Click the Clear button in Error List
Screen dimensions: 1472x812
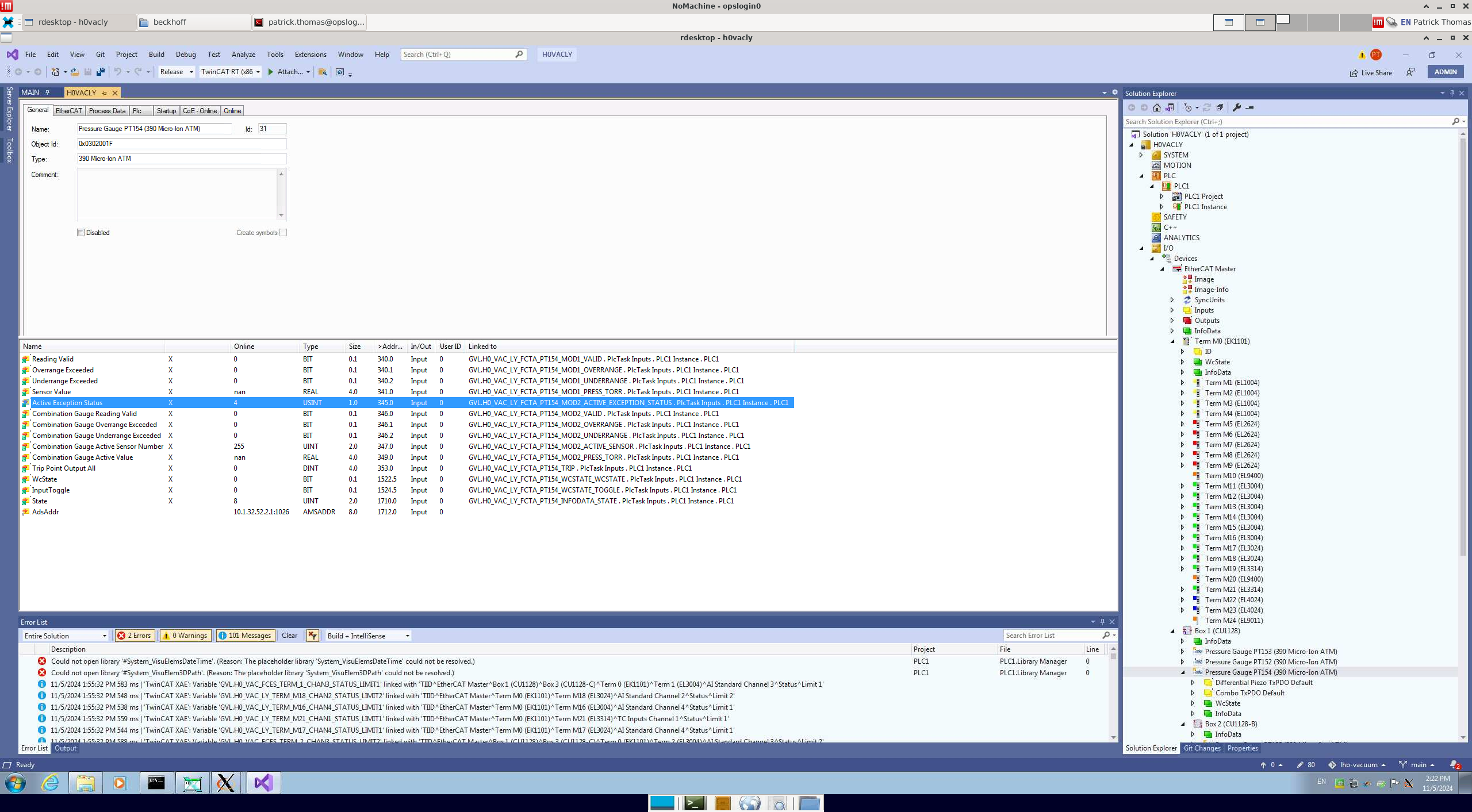(289, 636)
